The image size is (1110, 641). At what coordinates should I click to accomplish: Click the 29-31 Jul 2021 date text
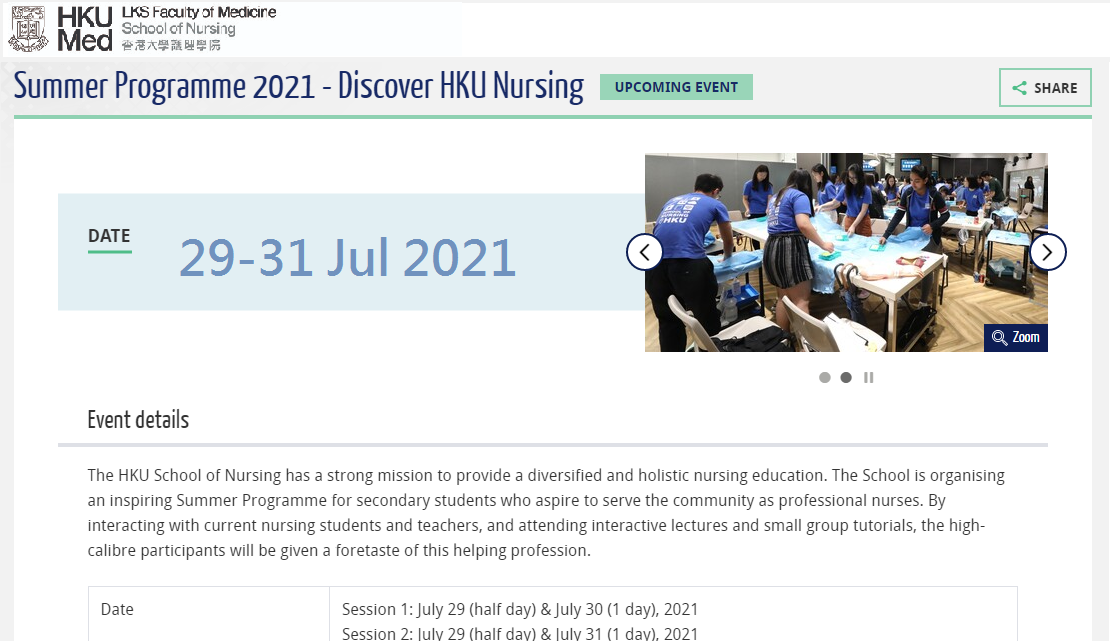[347, 258]
